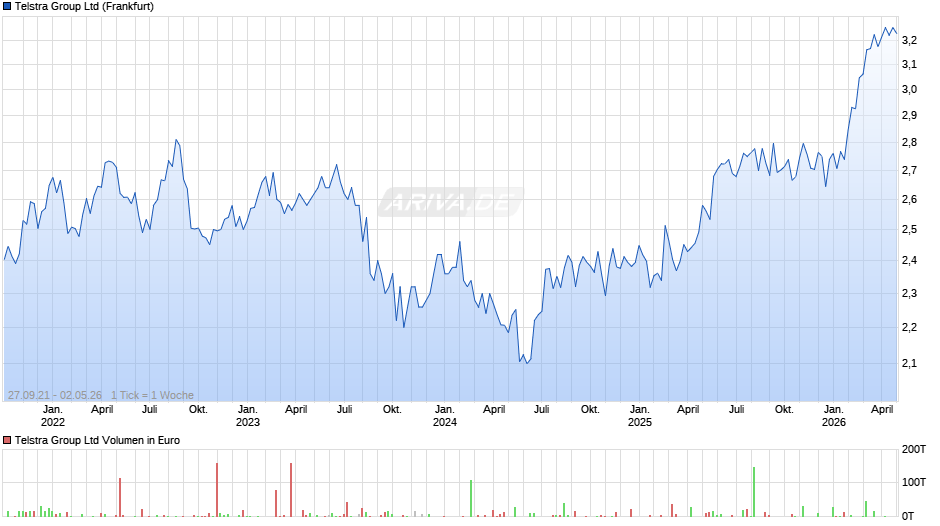
Task: Click the tall red volume bar near Okt. 2022
Action: click(x=217, y=489)
